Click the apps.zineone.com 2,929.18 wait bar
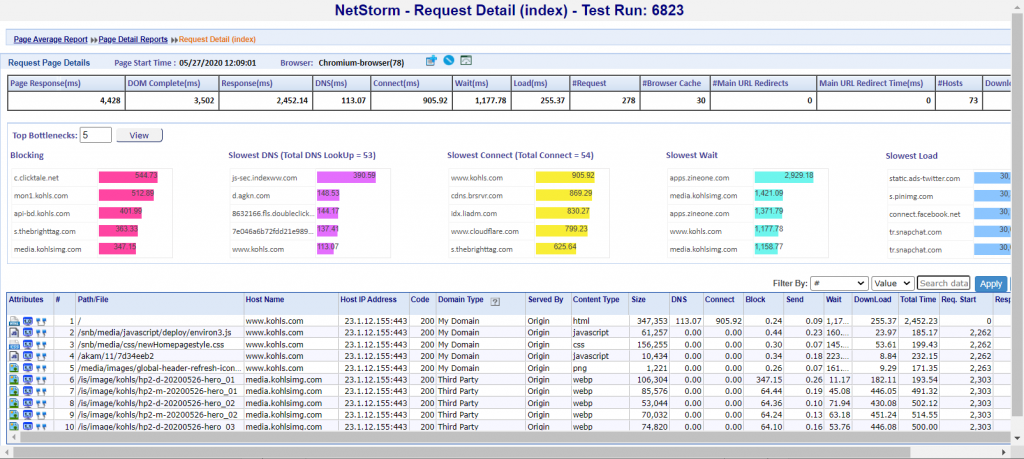 point(784,177)
